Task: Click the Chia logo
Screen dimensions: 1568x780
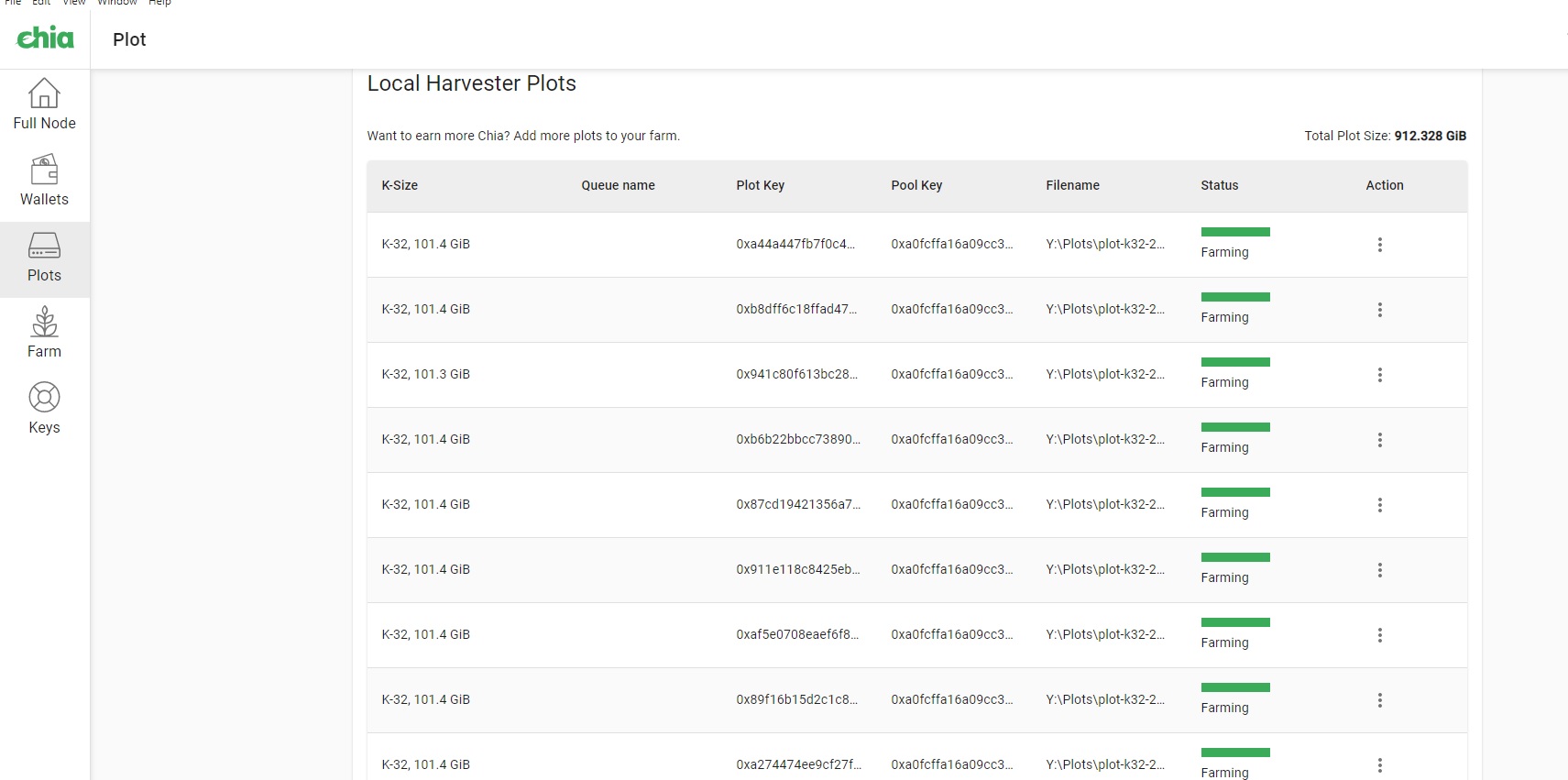Action: [x=45, y=38]
